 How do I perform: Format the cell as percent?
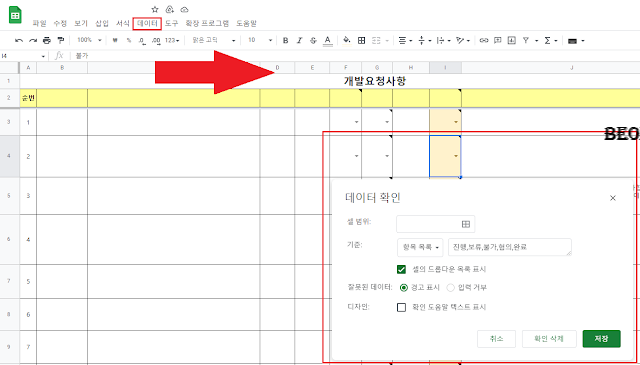(x=129, y=40)
